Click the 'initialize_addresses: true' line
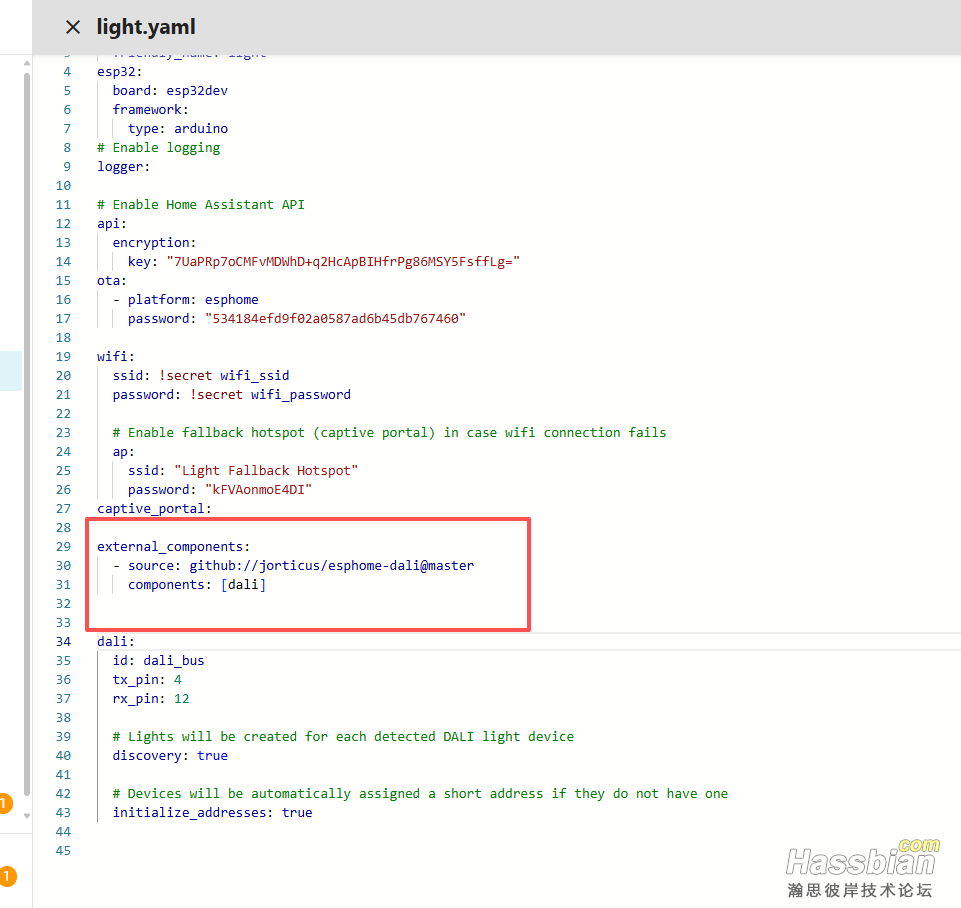Screen dimensions: 961x908 point(212,813)
